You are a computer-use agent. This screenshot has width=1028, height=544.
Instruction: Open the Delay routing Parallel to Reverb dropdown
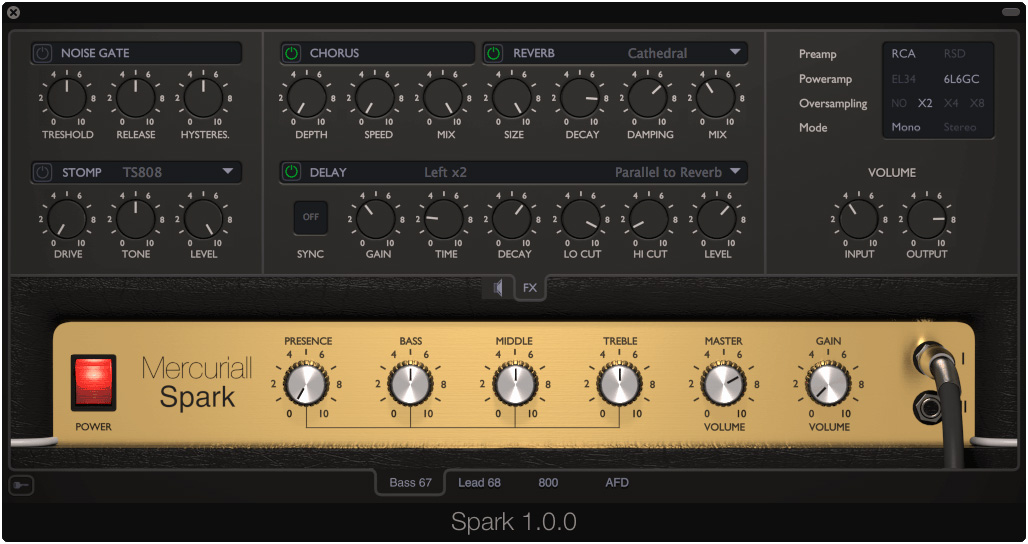click(x=677, y=172)
